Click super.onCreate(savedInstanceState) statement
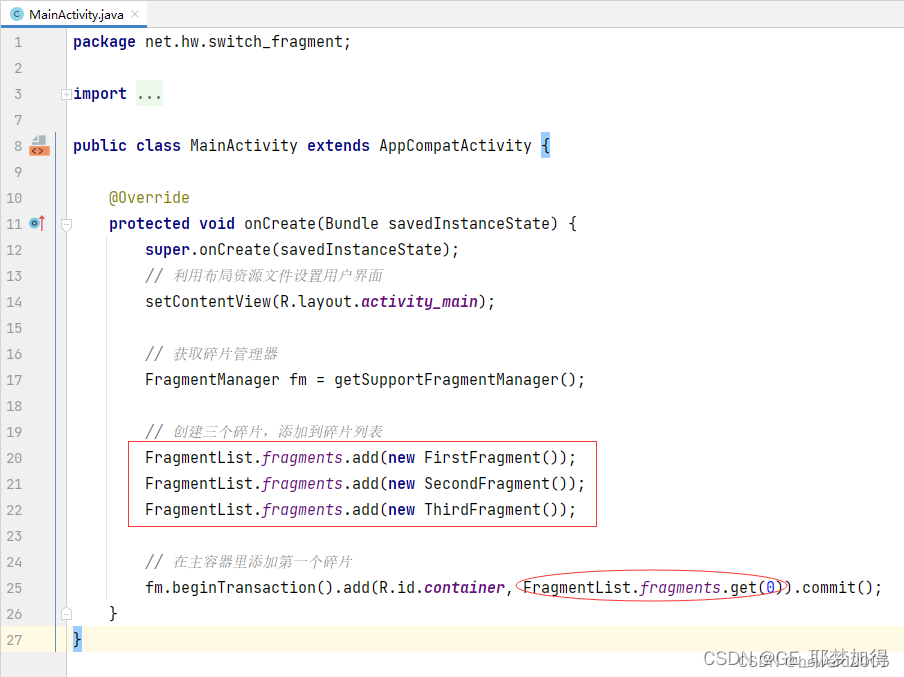The height and width of the screenshot is (677, 904). 302,250
